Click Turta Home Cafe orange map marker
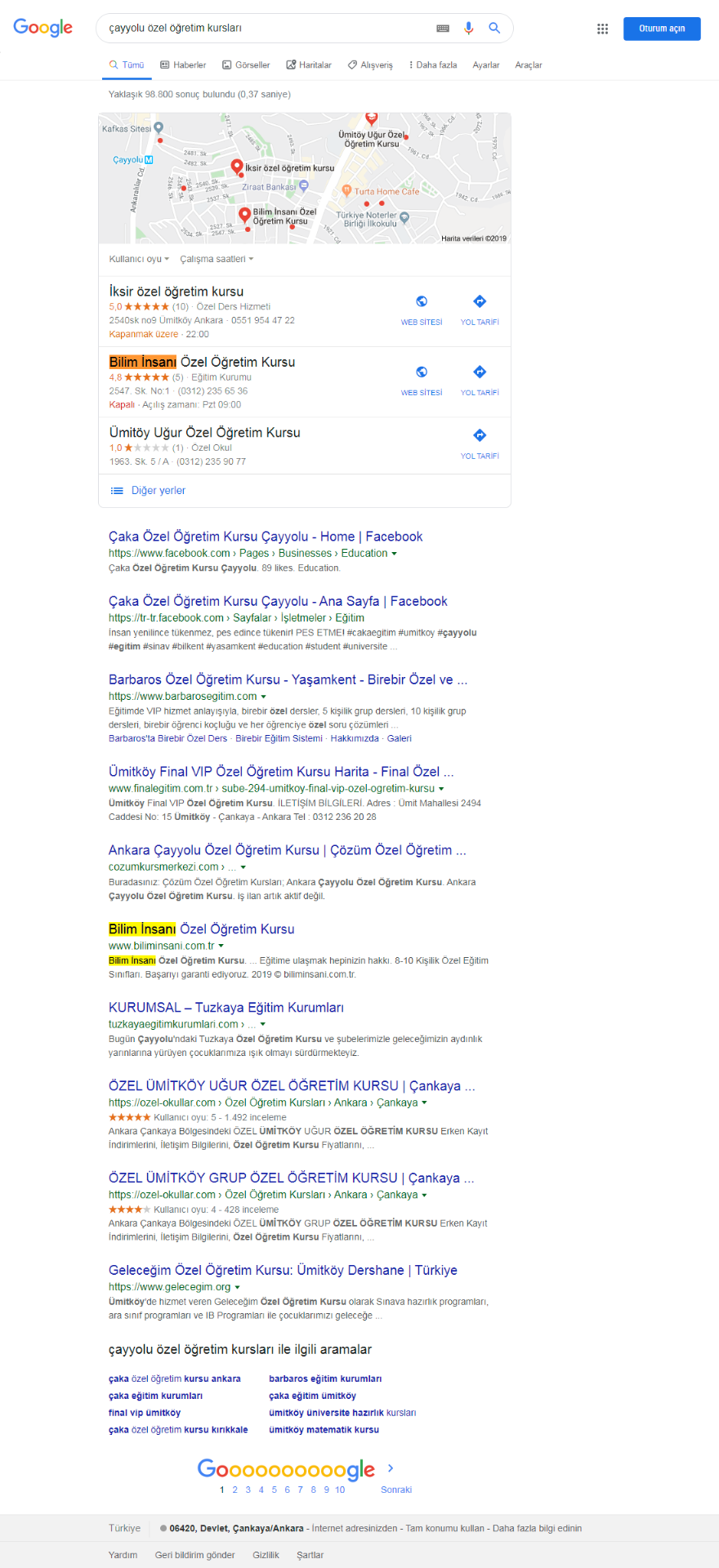Viewport: 719px width, 1568px height. (x=346, y=191)
